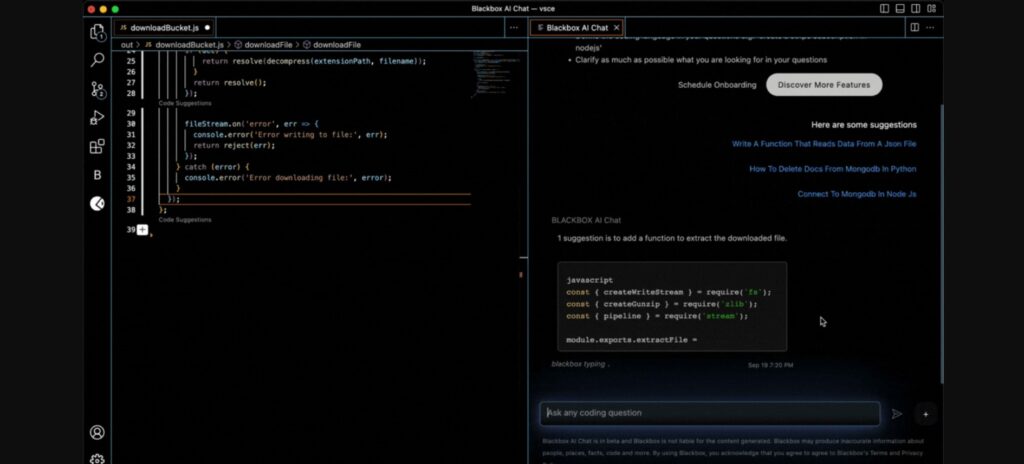Click 'Sep 19 7:20 PM' timestamp
This screenshot has width=1024, height=464.
point(770,365)
